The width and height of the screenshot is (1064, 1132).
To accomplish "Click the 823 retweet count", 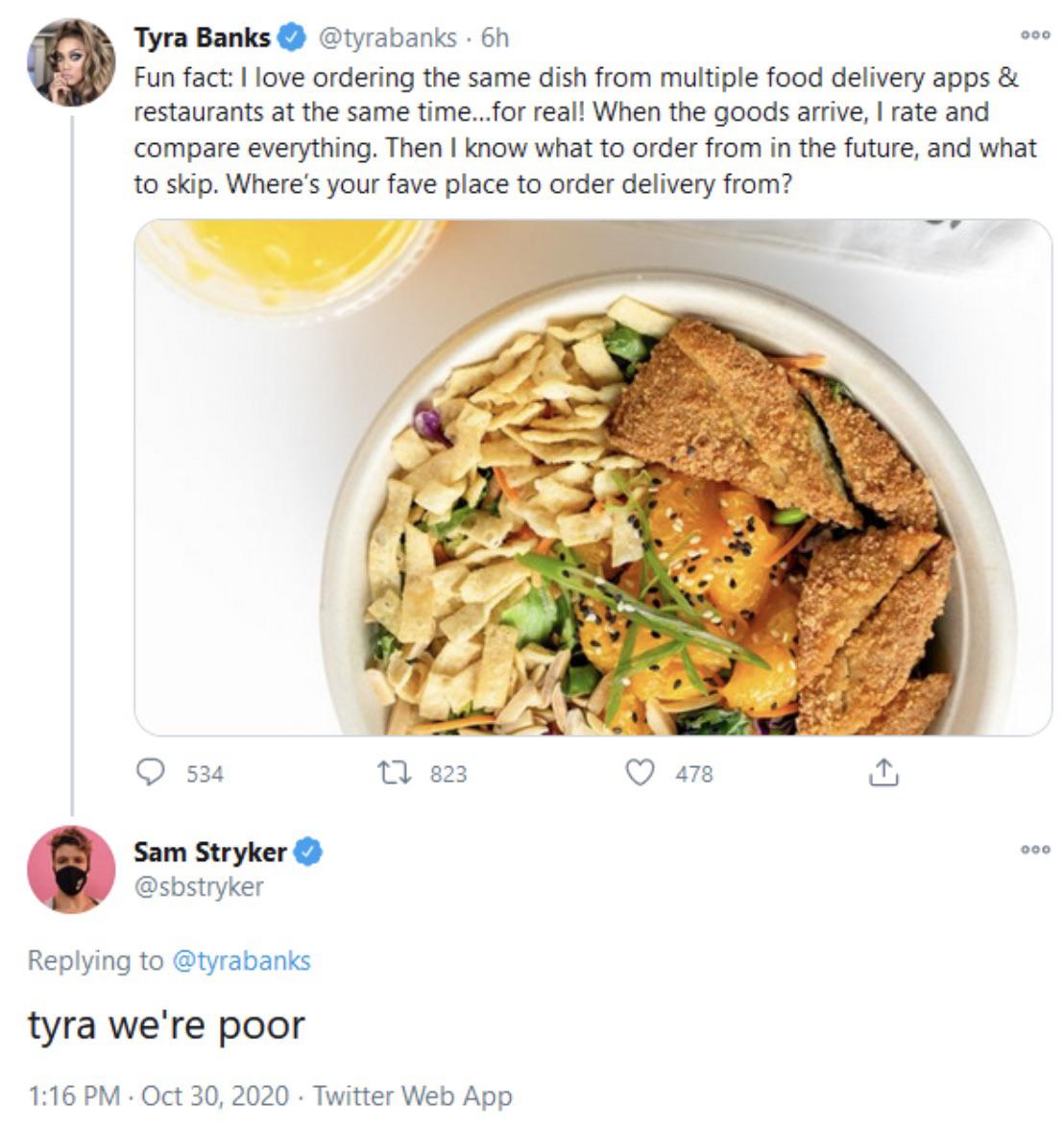I will tap(447, 774).
